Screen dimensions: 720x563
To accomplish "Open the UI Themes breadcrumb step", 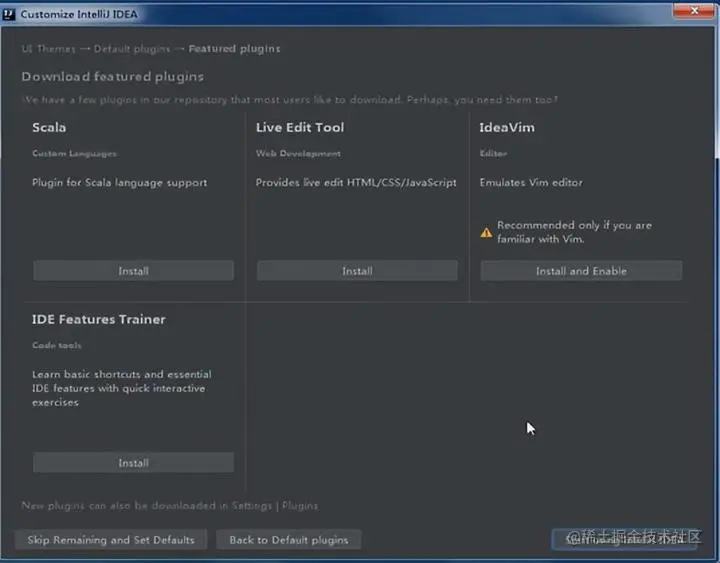I will 48,49.
